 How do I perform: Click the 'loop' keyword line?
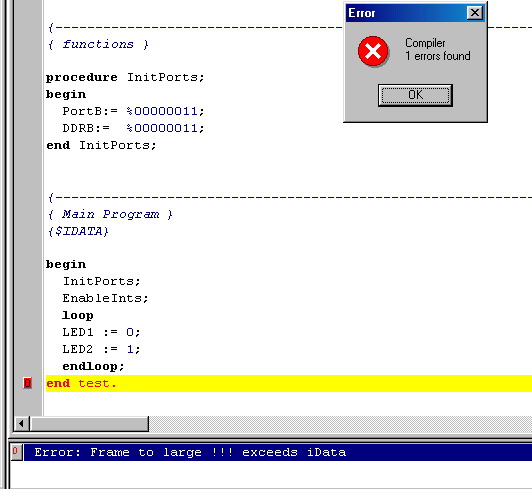click(78, 315)
